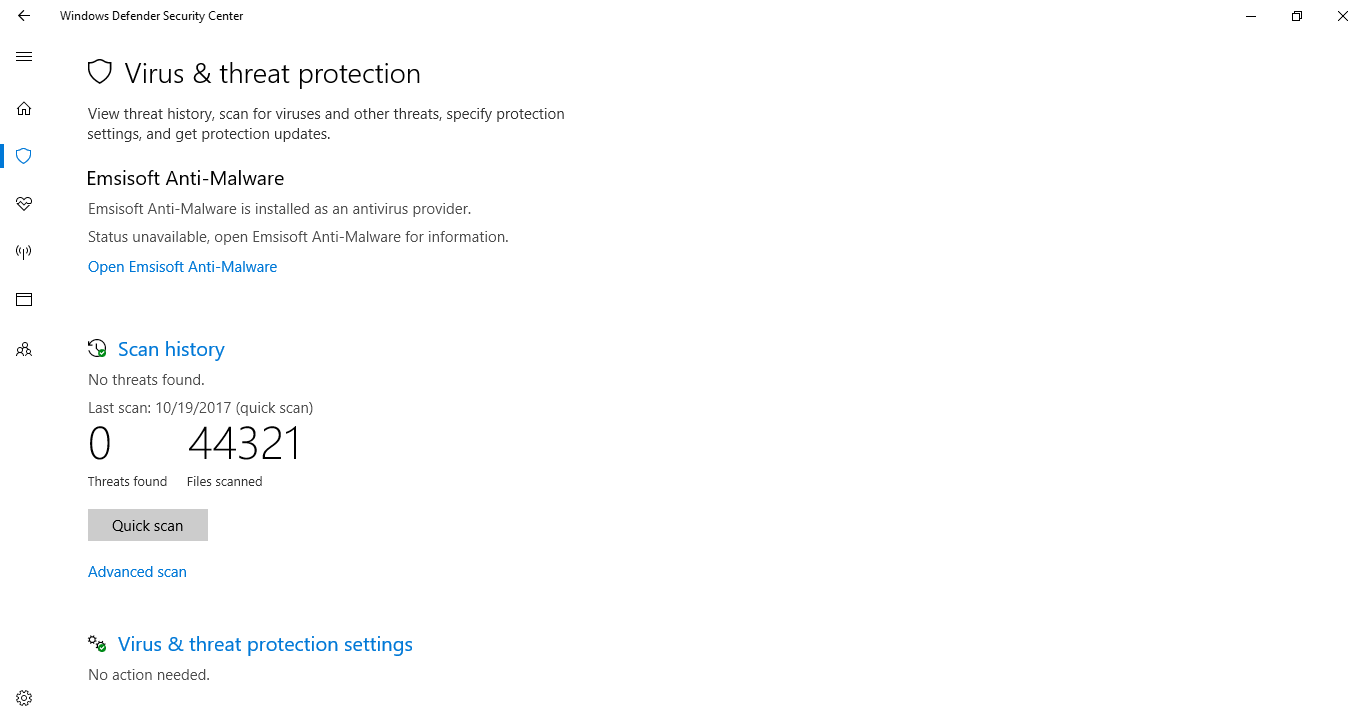The width and height of the screenshot is (1366, 728).
Task: Open the Firewall & network protection icon
Action: coord(24,252)
